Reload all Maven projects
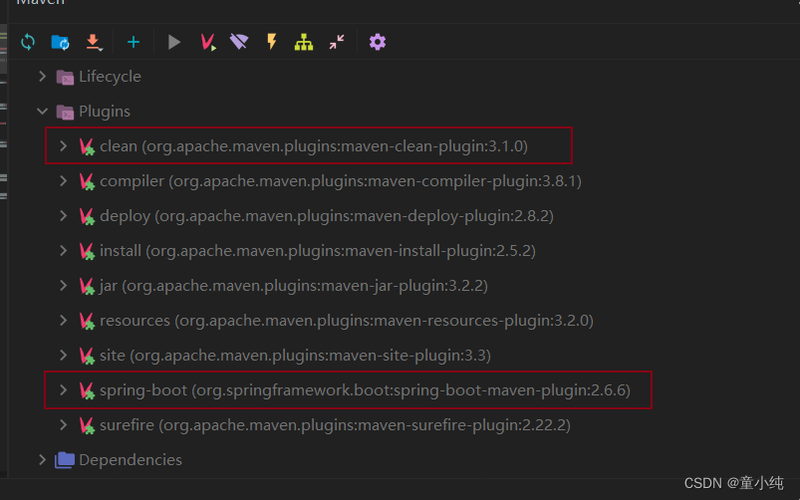The height and width of the screenshot is (500, 800). (28, 42)
